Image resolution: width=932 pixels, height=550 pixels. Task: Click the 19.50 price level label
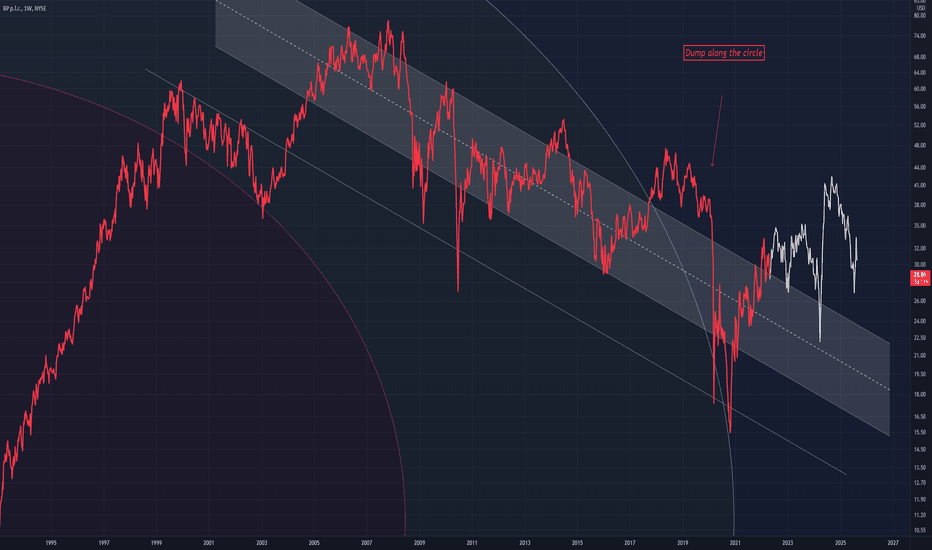pyautogui.click(x=920, y=375)
